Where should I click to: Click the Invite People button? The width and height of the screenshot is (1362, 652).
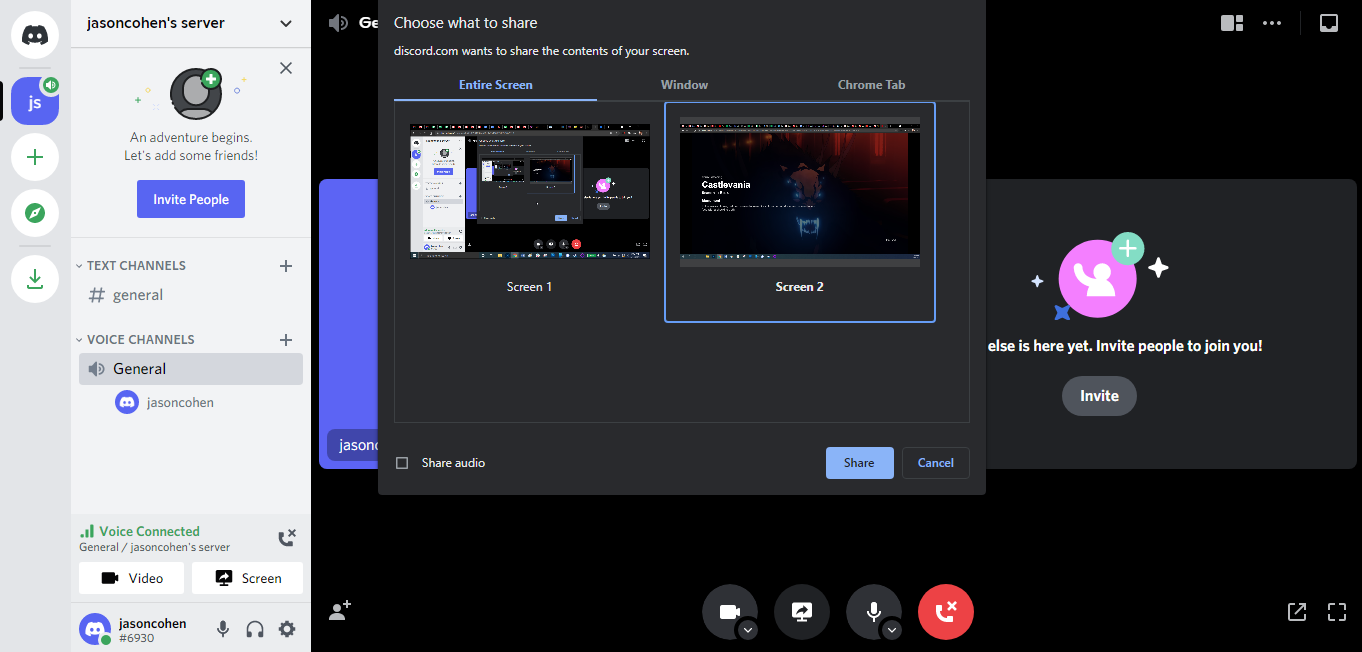(x=191, y=200)
